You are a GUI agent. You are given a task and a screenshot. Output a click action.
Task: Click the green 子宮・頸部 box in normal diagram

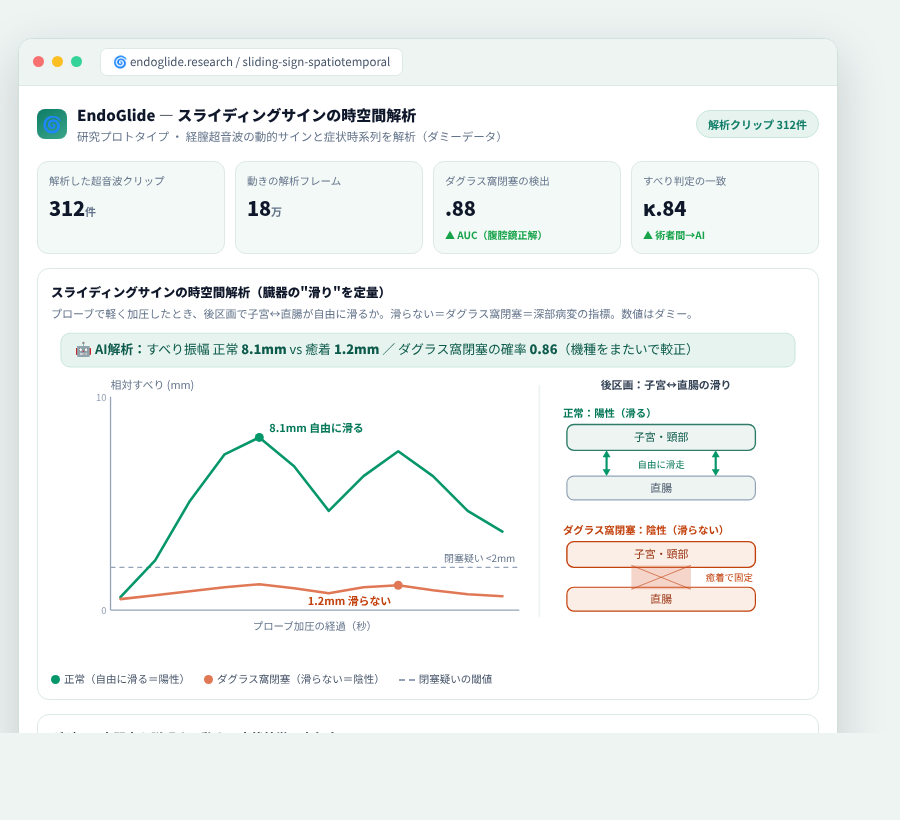tap(661, 437)
